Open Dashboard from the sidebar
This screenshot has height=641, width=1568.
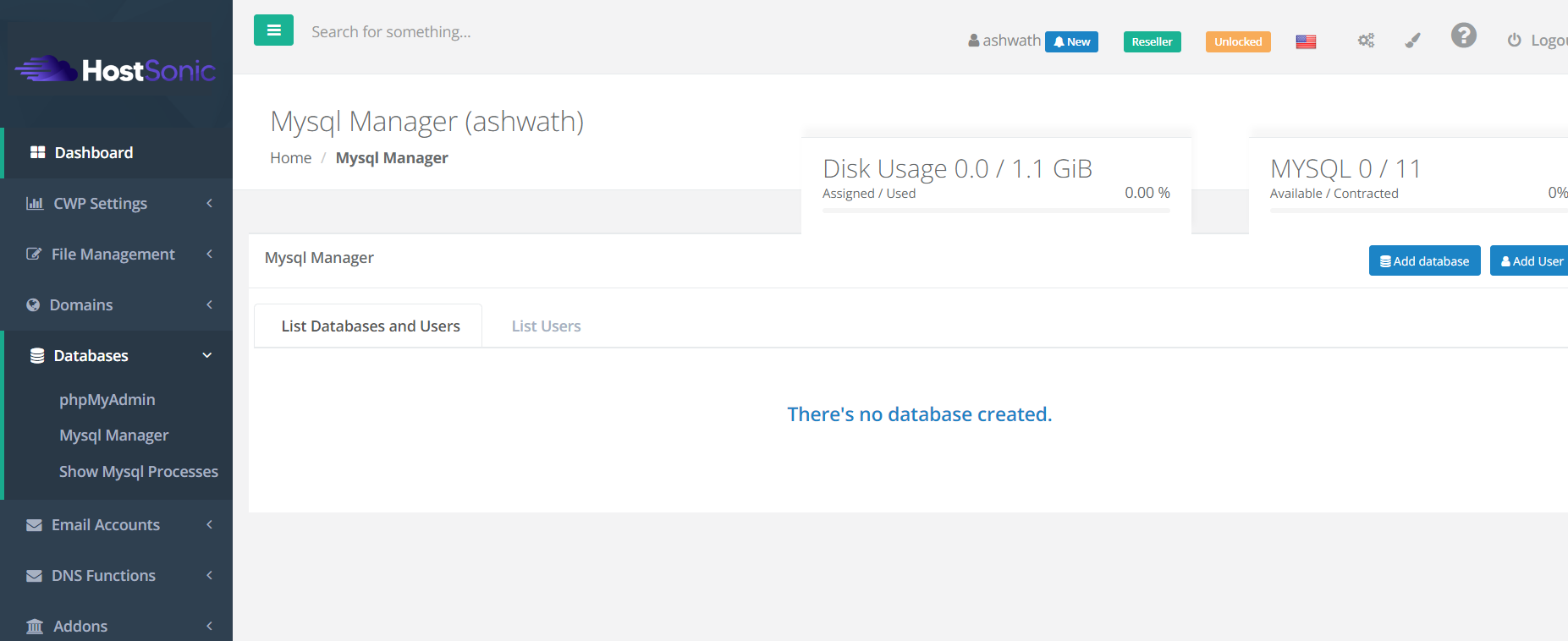[93, 153]
